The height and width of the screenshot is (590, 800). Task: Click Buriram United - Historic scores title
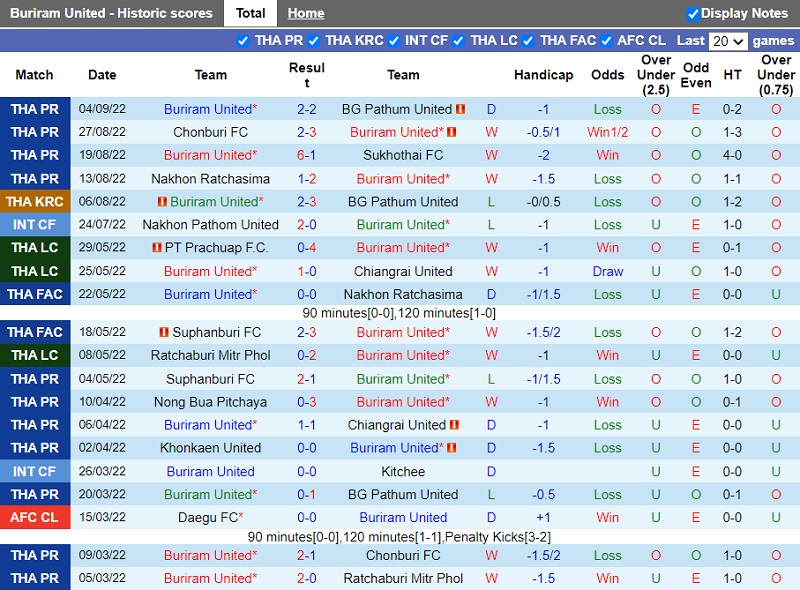(111, 13)
